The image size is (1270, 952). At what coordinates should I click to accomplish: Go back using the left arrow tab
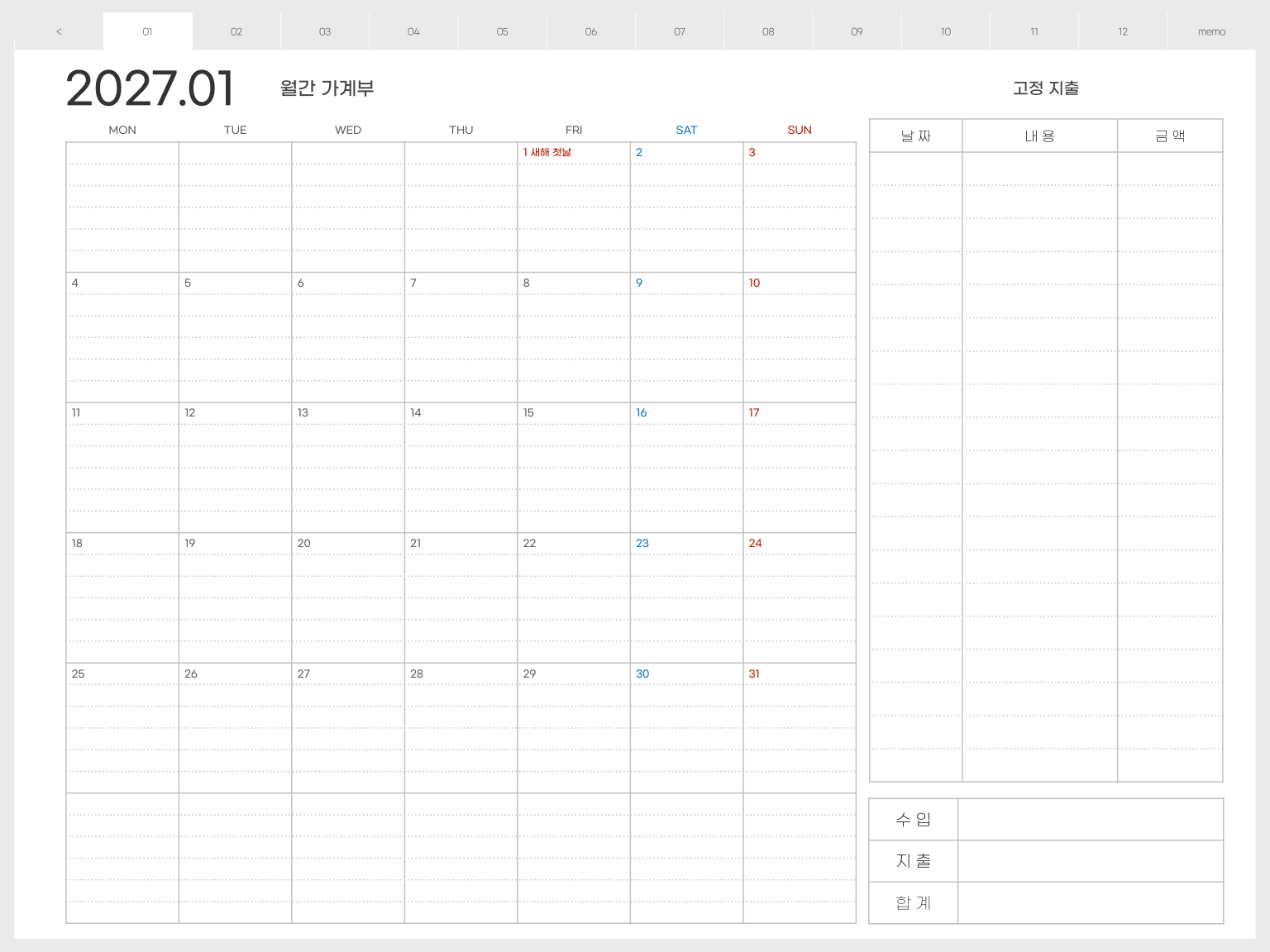(59, 31)
